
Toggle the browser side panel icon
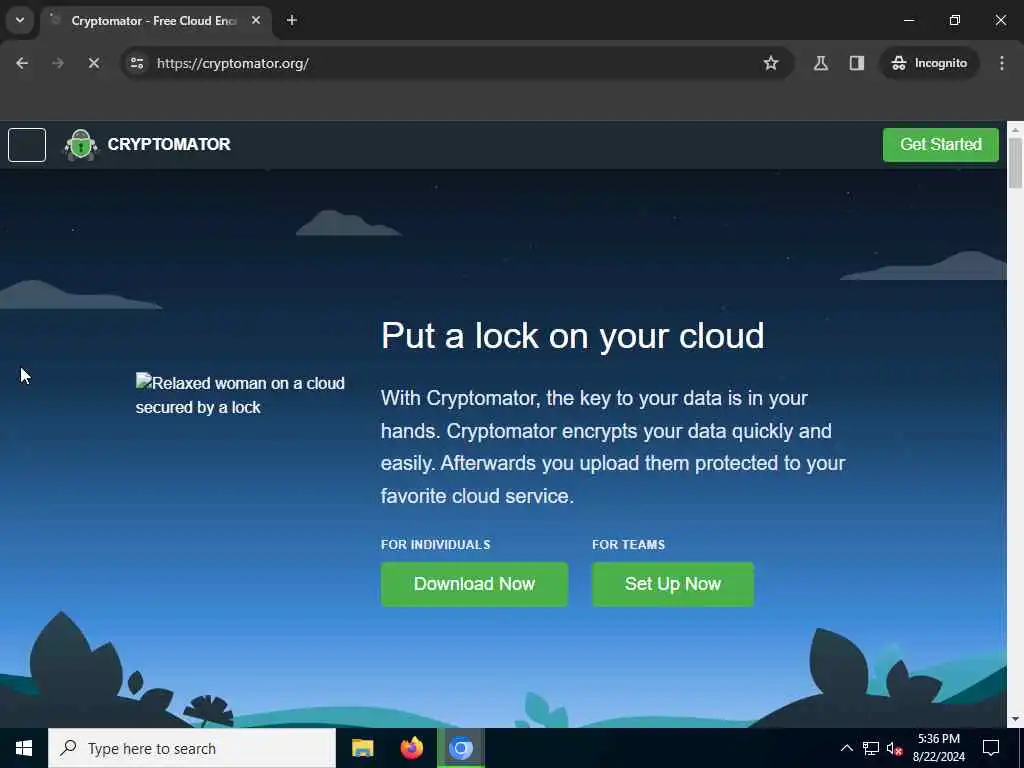coord(856,63)
